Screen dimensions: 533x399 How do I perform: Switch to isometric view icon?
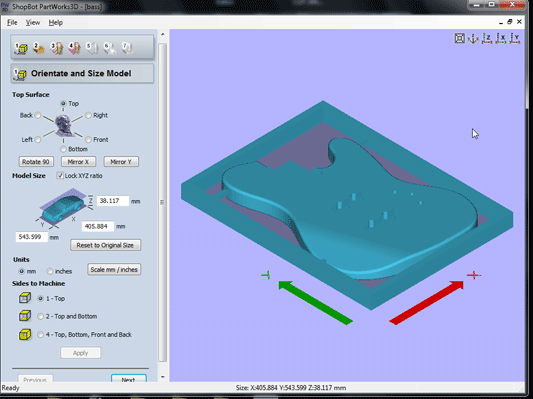[473, 38]
